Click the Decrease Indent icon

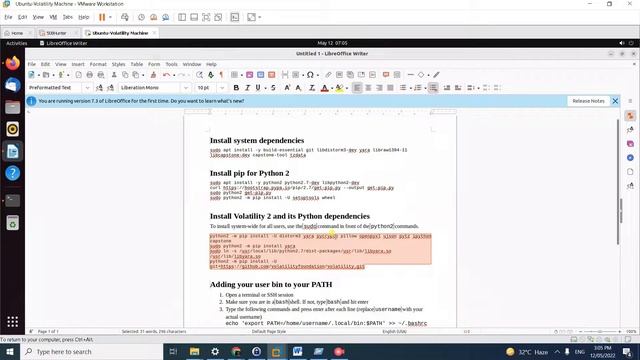click(458, 88)
